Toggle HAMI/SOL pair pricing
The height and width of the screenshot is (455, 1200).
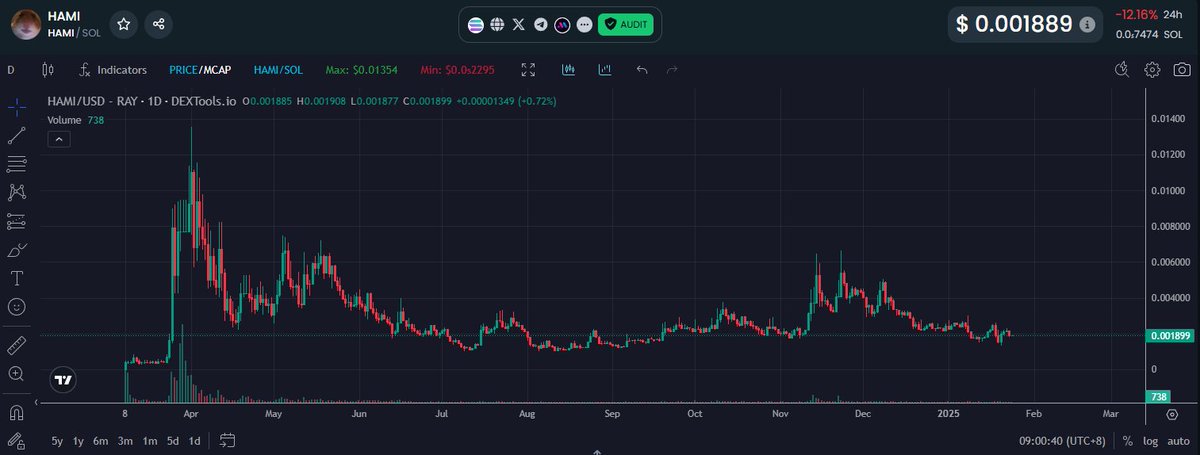pos(278,70)
